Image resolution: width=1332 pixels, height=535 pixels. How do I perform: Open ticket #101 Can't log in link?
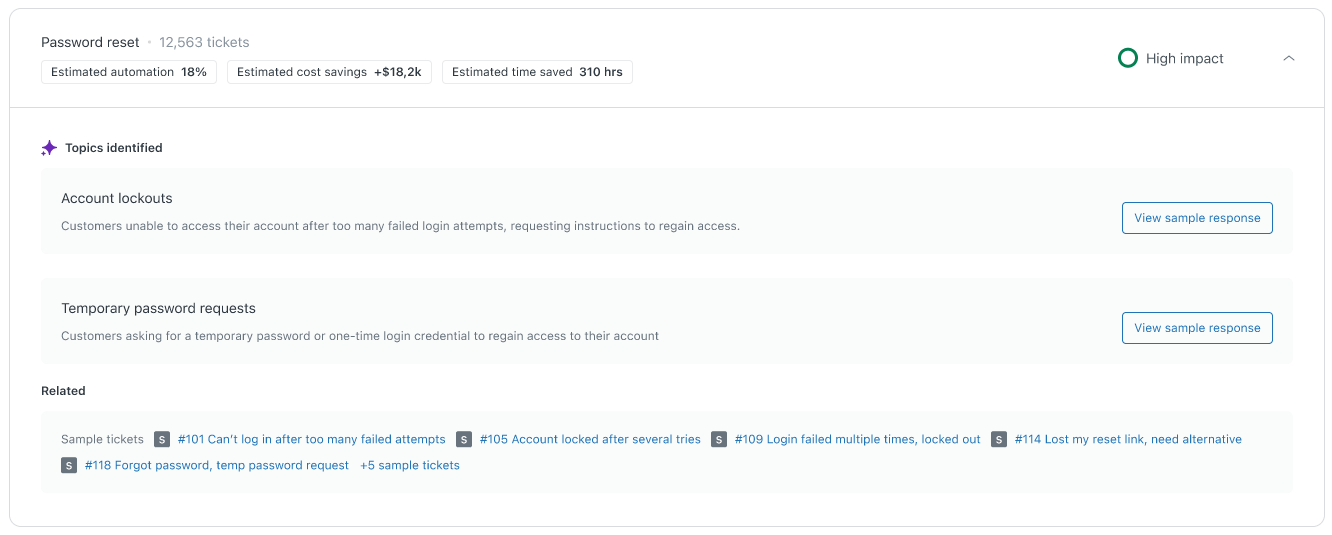pyautogui.click(x=311, y=439)
